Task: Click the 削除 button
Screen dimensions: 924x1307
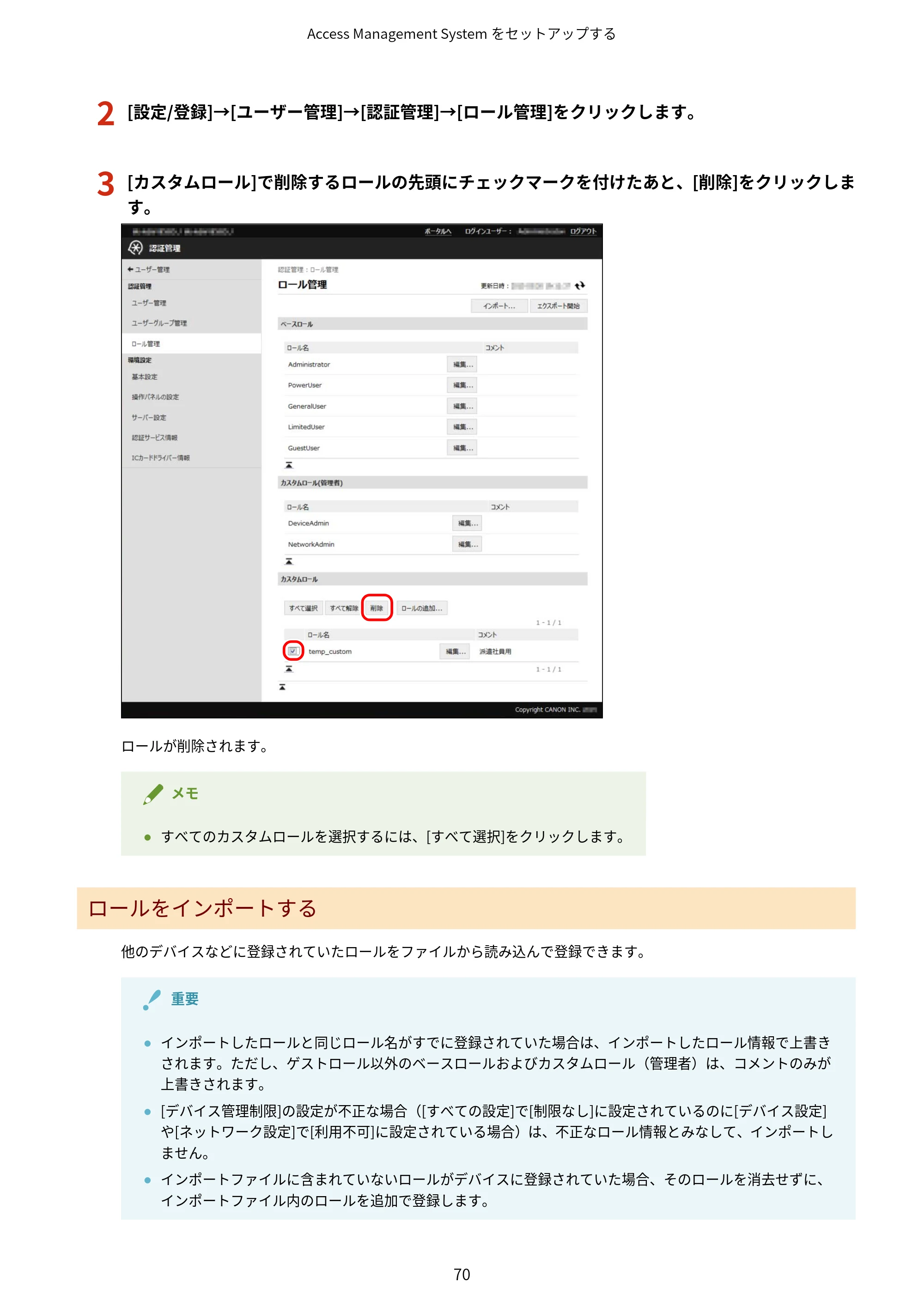Action: (x=377, y=608)
